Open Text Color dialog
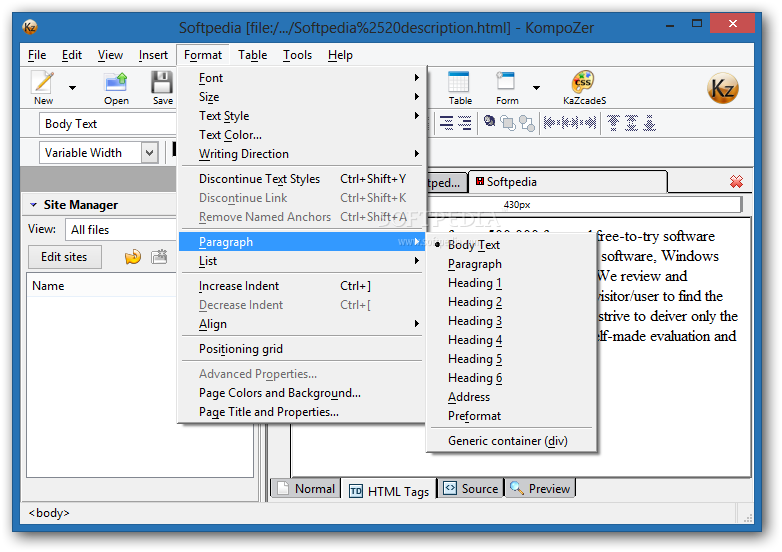This screenshot has width=782, height=552. (301, 135)
